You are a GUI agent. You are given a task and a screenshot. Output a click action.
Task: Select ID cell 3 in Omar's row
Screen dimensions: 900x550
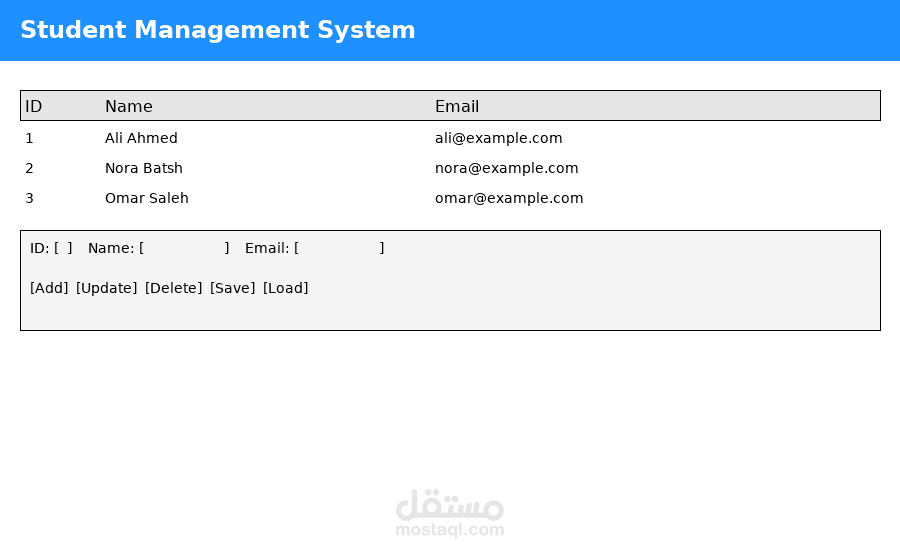pyautogui.click(x=29, y=197)
